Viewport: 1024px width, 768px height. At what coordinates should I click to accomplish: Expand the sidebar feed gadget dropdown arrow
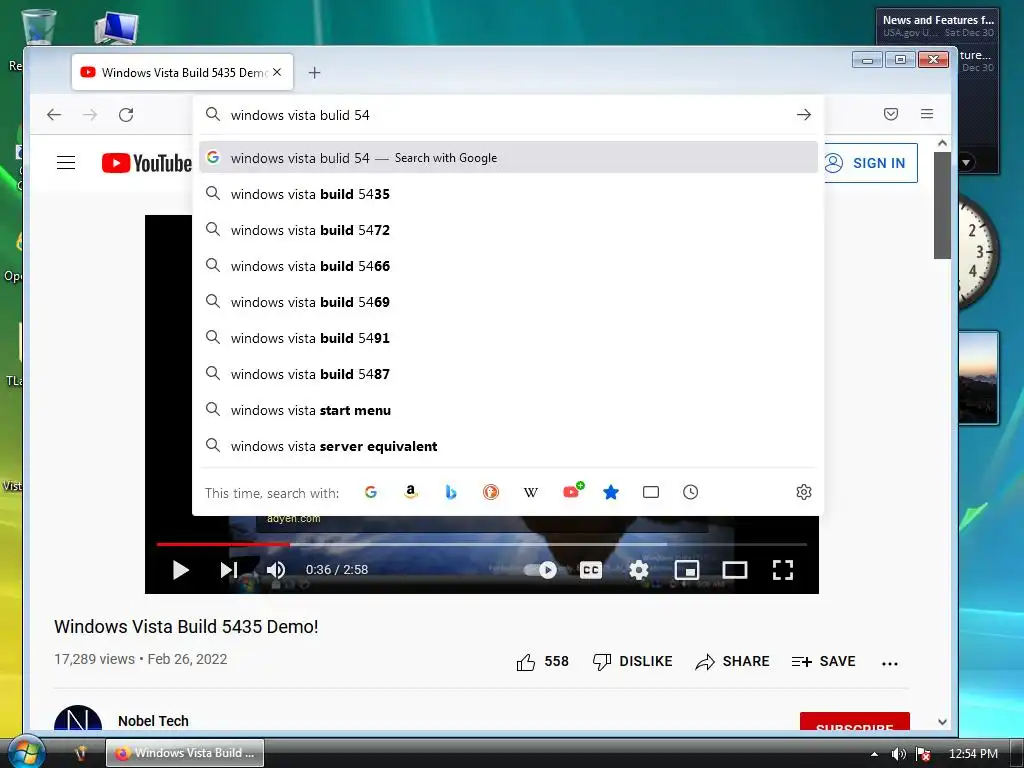point(965,162)
